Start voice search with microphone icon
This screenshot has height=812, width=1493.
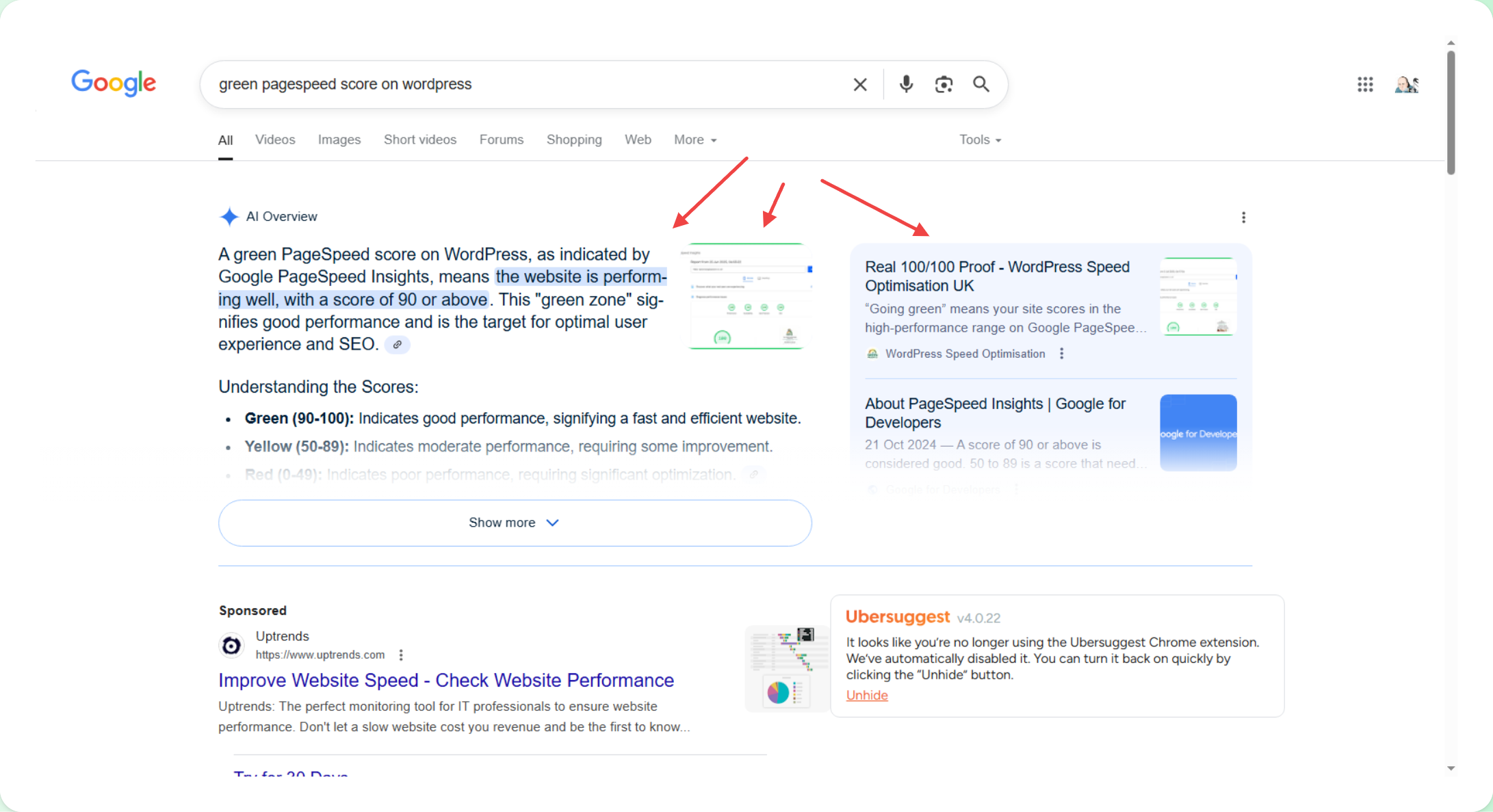906,83
